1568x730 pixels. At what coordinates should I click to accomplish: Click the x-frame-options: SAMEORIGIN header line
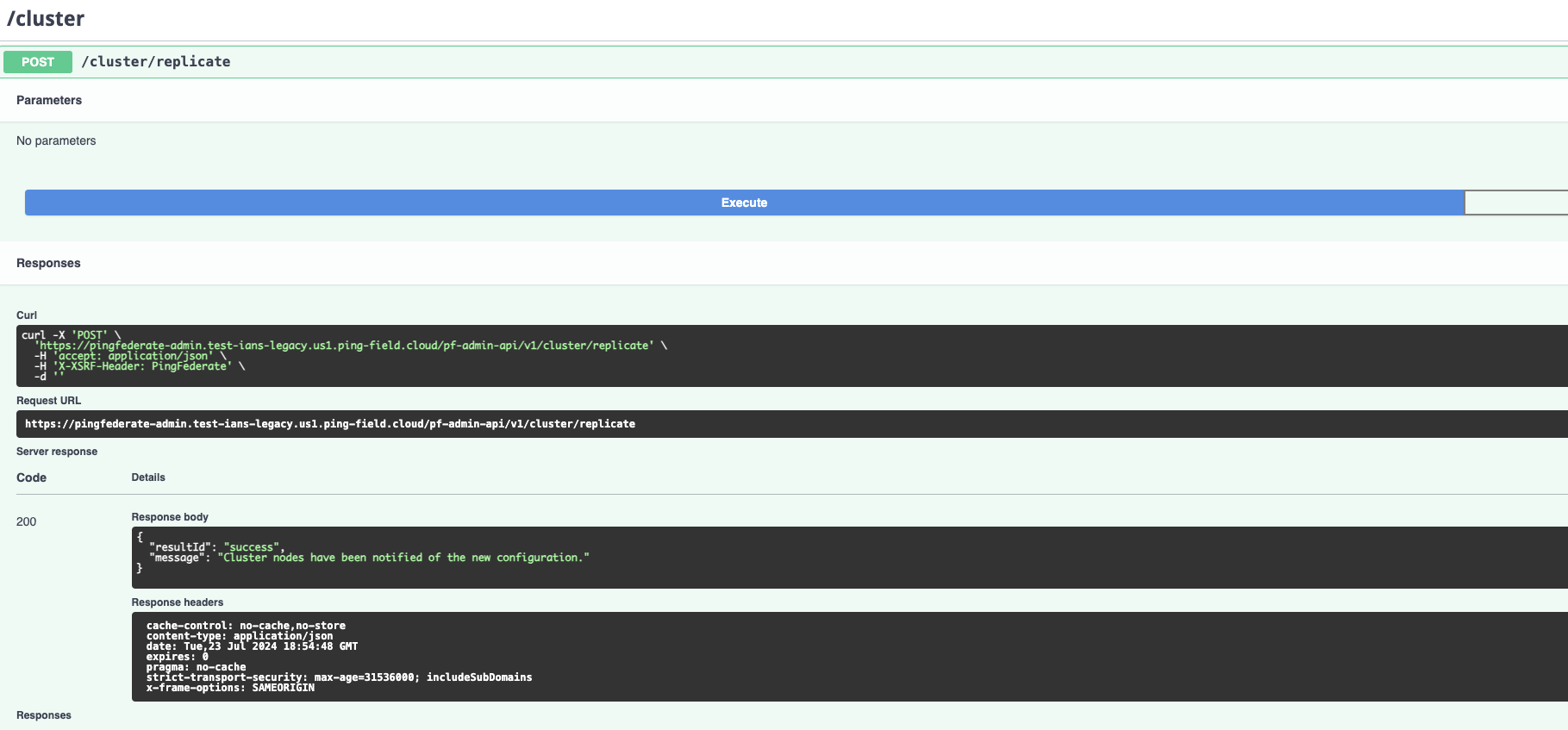click(230, 688)
